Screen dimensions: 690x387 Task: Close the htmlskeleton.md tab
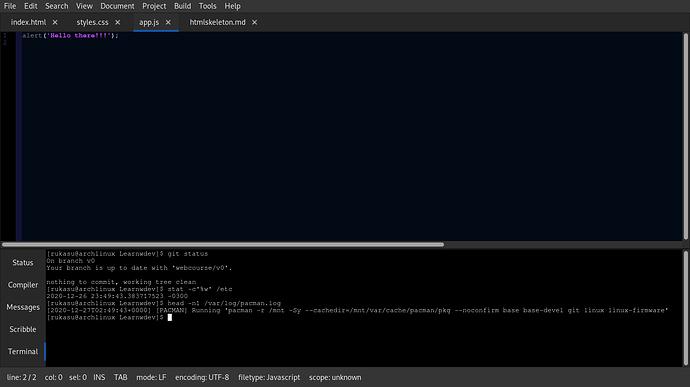click(254, 22)
